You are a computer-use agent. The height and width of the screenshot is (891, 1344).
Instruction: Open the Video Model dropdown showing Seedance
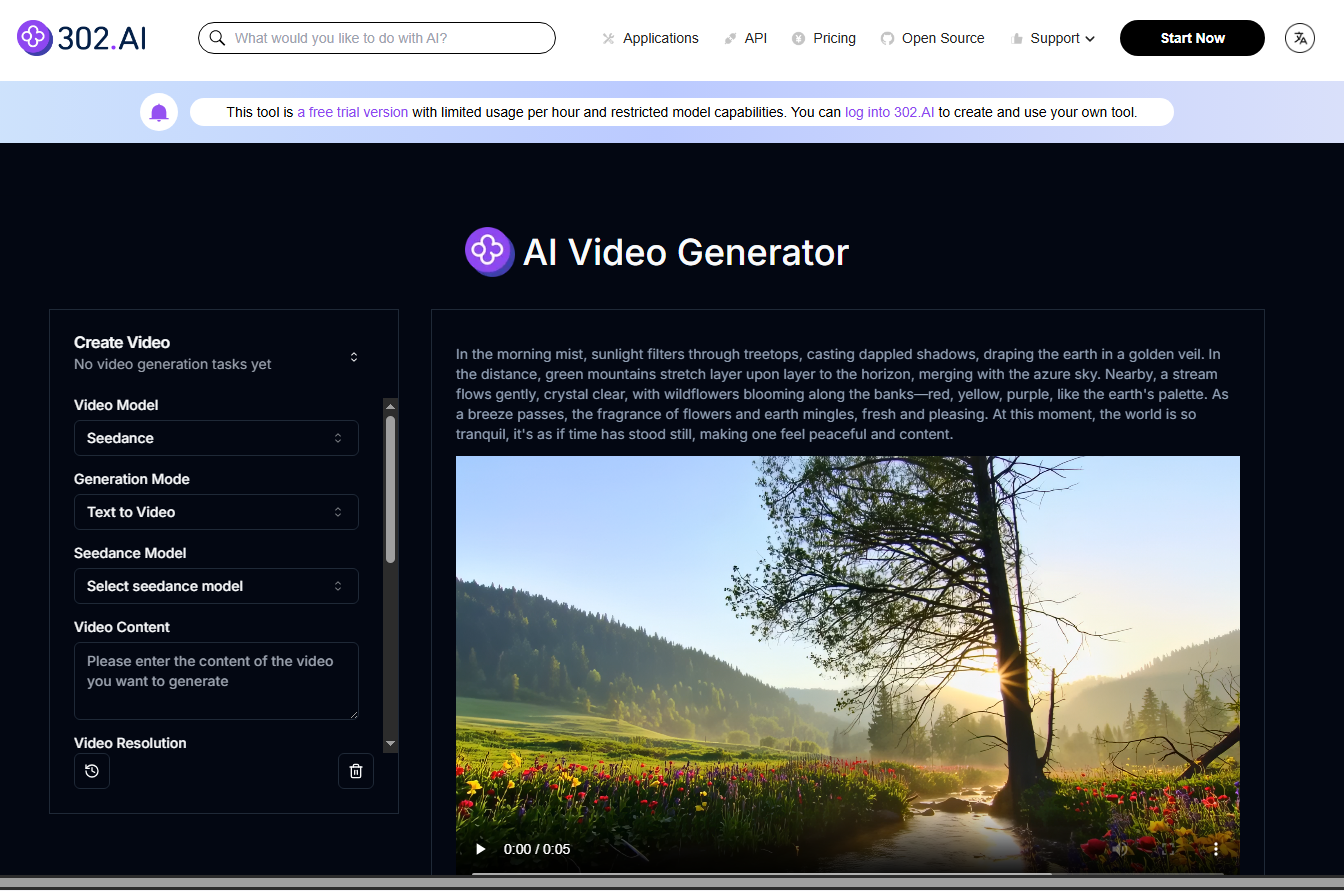coord(216,438)
